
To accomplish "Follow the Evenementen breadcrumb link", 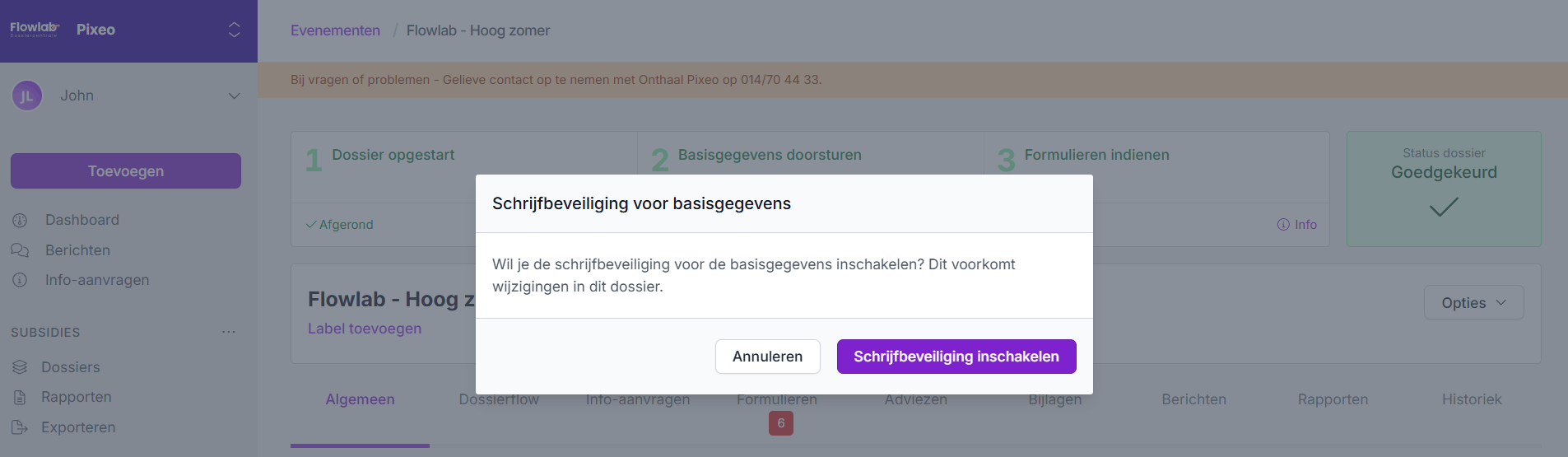I will point(335,30).
